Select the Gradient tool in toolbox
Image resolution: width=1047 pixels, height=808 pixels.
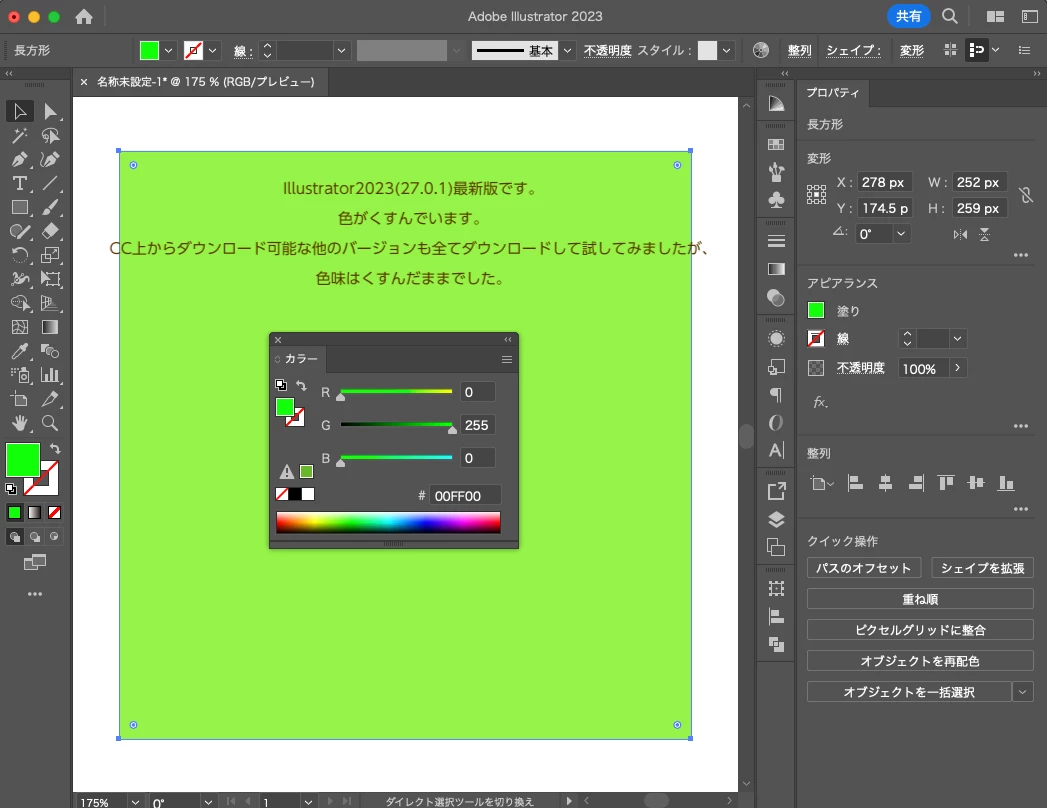[50, 327]
